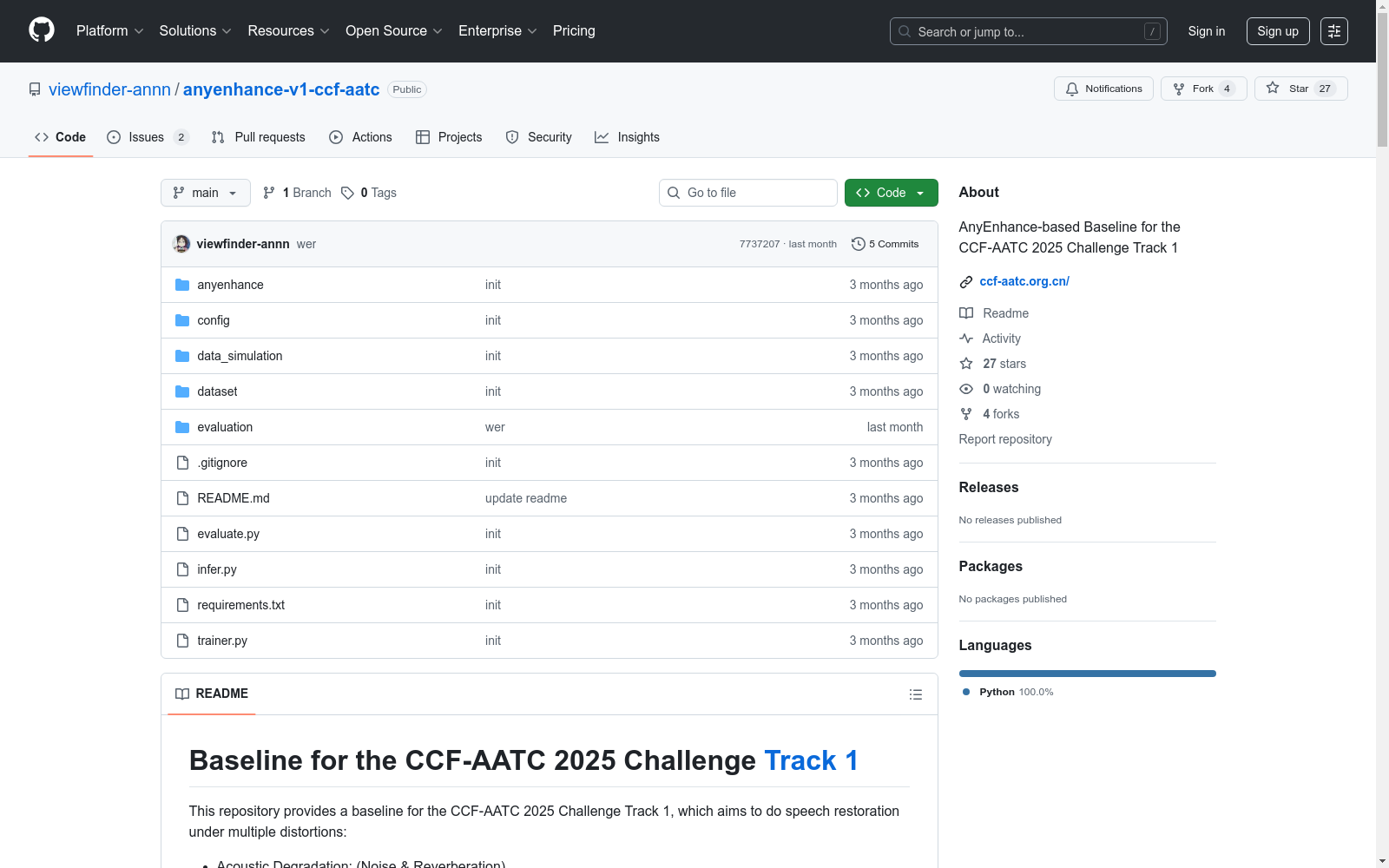Open the README outline icon
This screenshot has height=868, width=1389.
click(x=915, y=694)
